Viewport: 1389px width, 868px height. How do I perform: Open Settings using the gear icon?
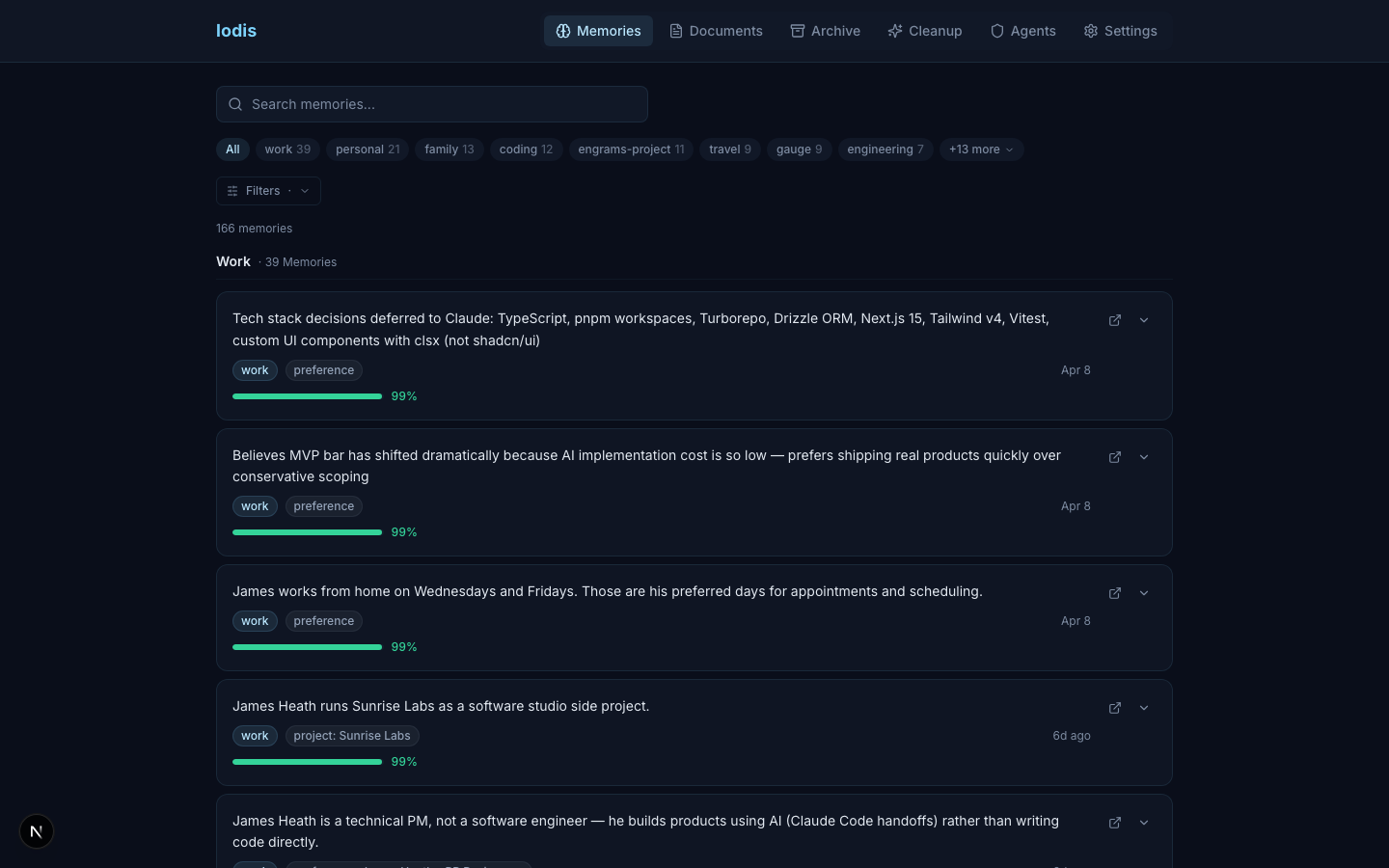[x=1091, y=31]
